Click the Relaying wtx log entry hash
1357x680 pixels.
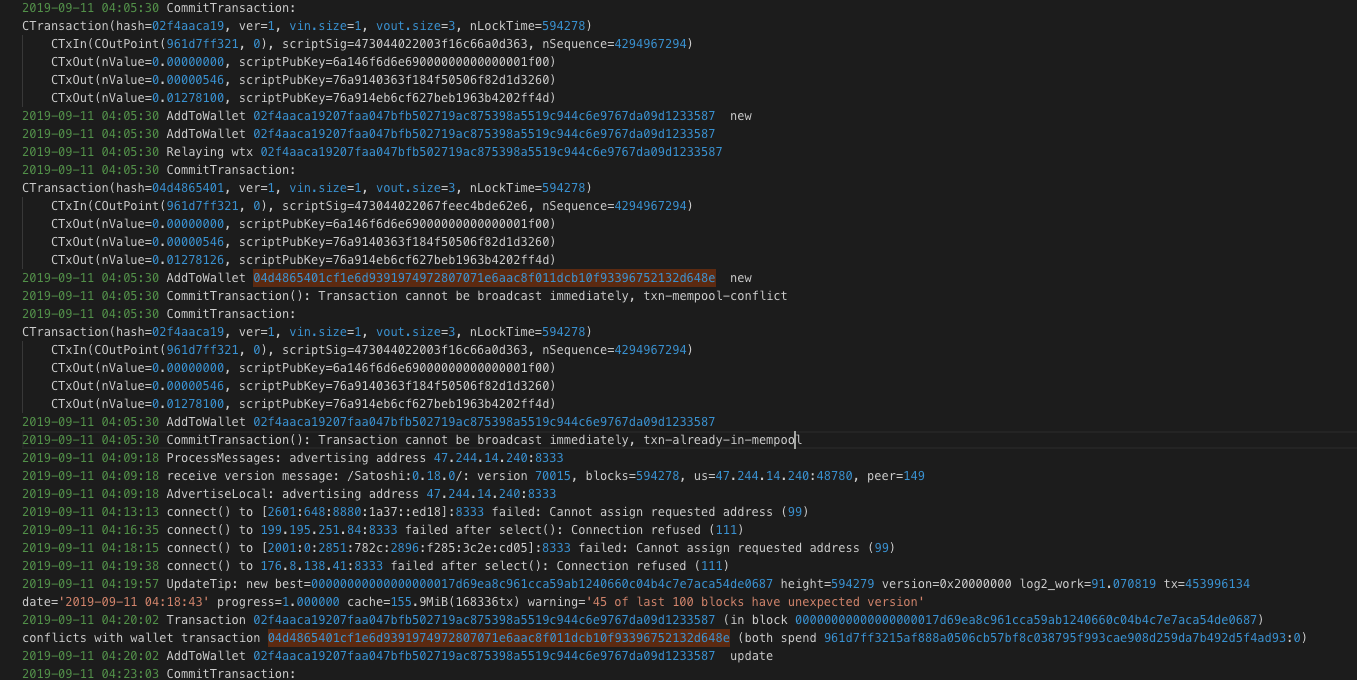click(x=490, y=151)
